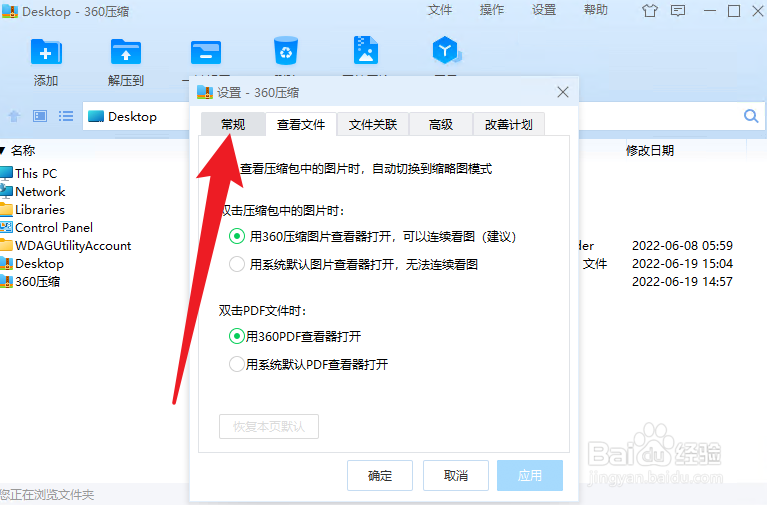Open the feedback message icon in title bar
Screen dimensions: 767x505
(x=678, y=11)
